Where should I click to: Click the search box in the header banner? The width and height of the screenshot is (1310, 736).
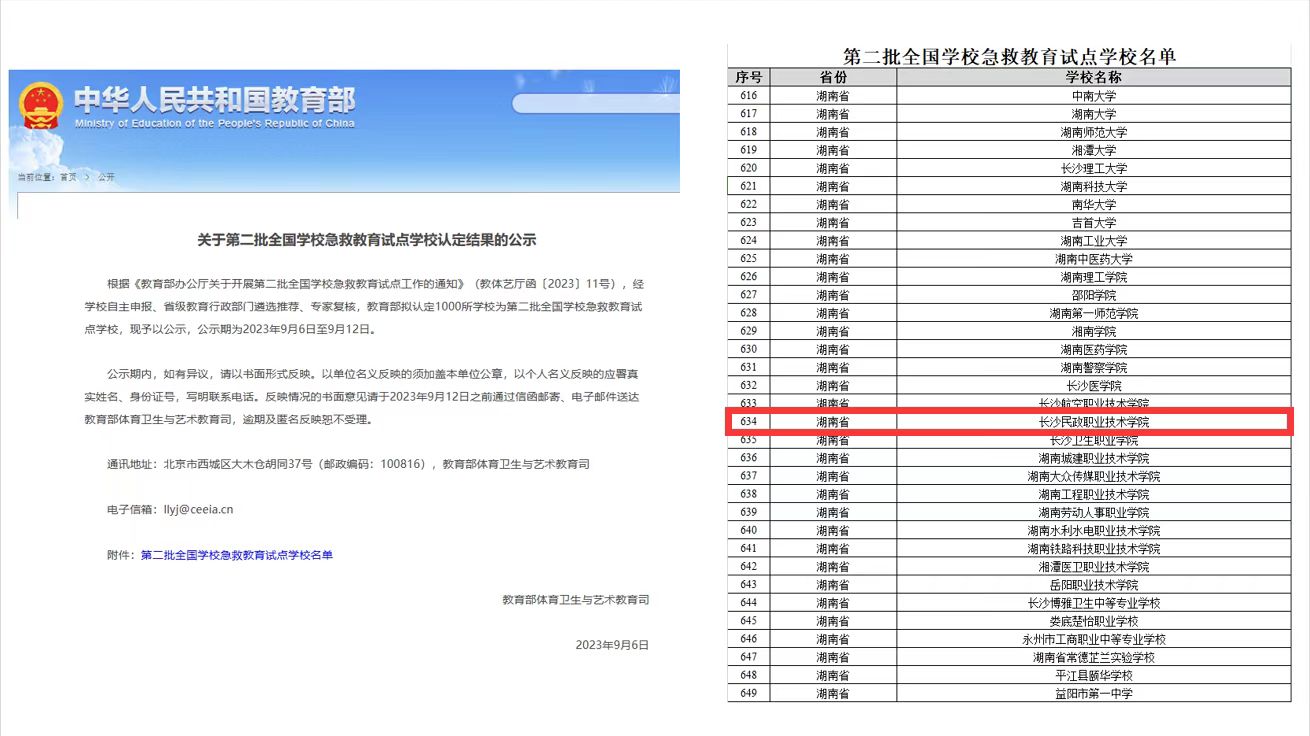(x=596, y=103)
